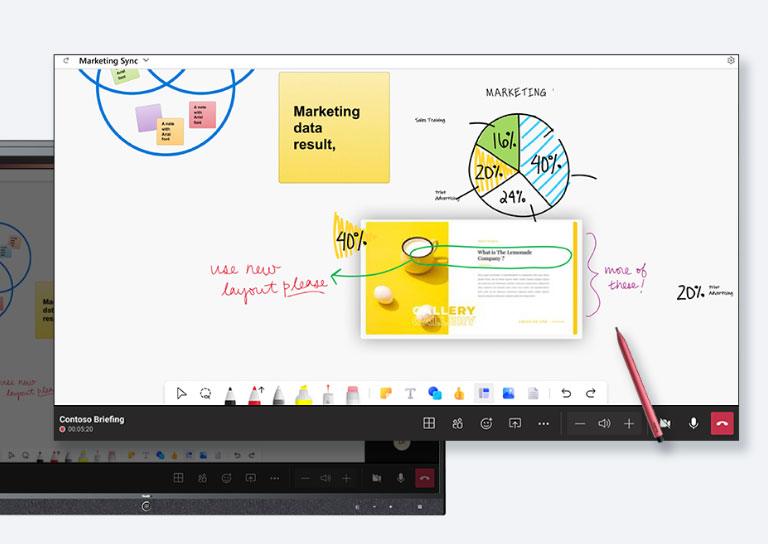Redo the last whiteboard action
This screenshot has height=544, width=768.
[x=591, y=393]
